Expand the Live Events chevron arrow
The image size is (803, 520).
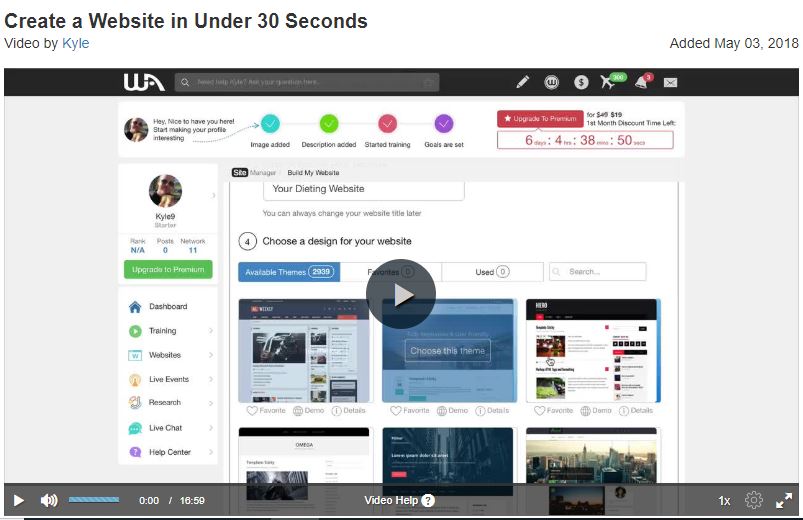click(x=210, y=379)
